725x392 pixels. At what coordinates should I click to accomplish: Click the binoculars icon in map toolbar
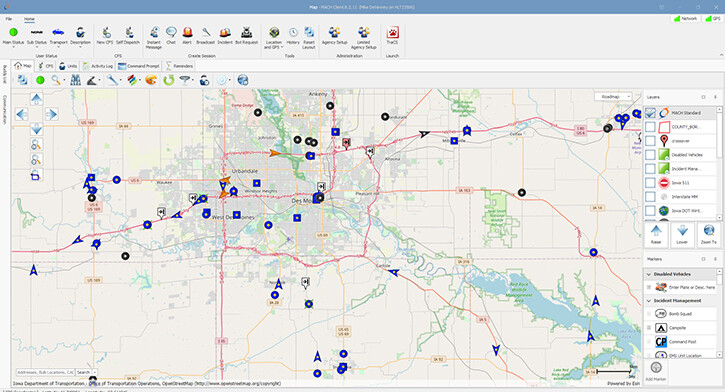75,80
